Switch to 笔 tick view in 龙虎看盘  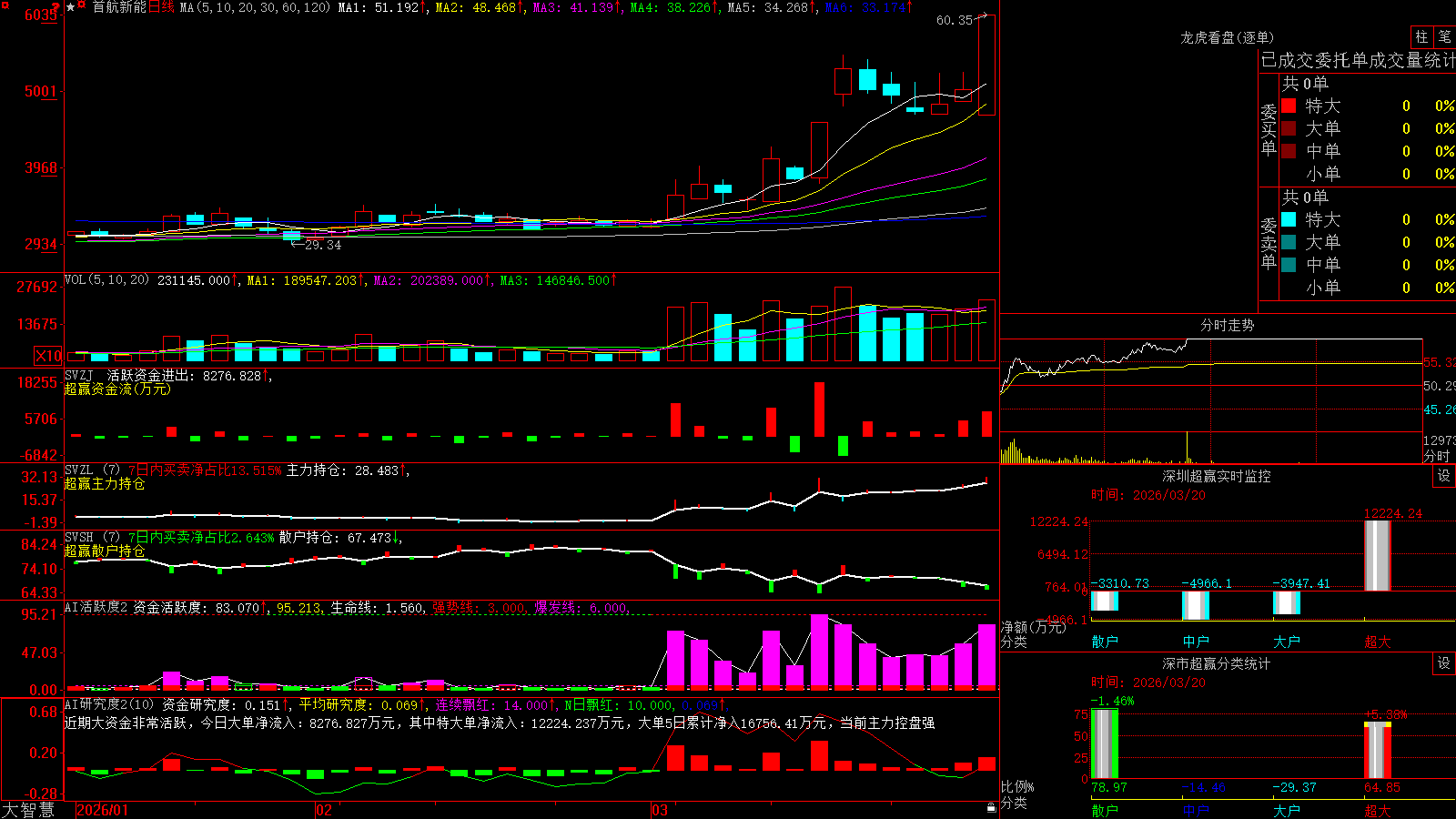click(1444, 36)
